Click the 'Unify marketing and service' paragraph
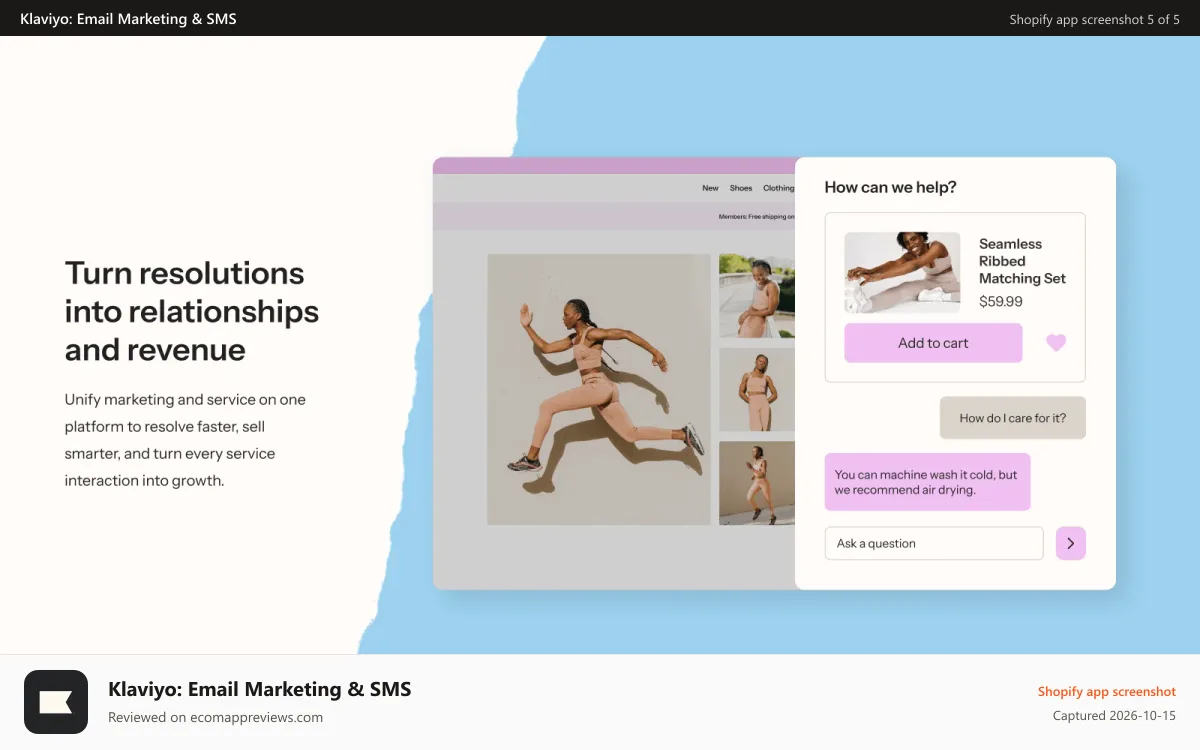 pos(186,440)
